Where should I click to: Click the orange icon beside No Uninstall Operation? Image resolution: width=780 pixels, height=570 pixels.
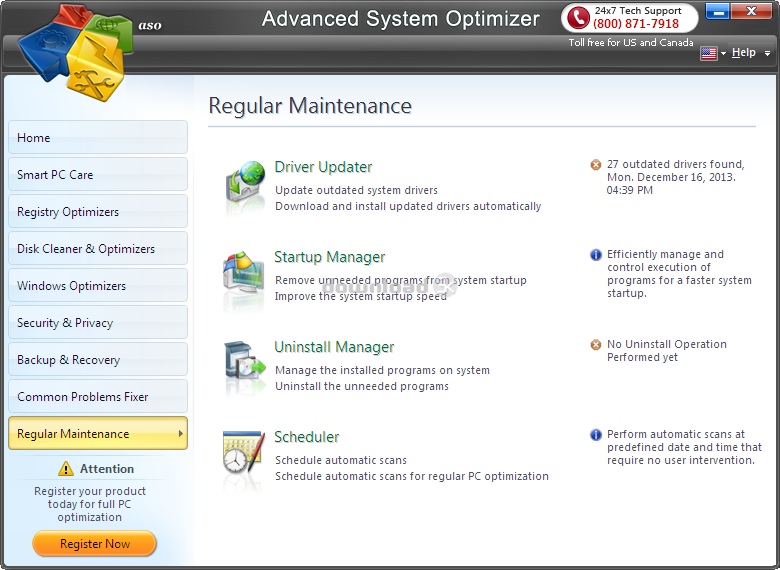pyautogui.click(x=595, y=345)
